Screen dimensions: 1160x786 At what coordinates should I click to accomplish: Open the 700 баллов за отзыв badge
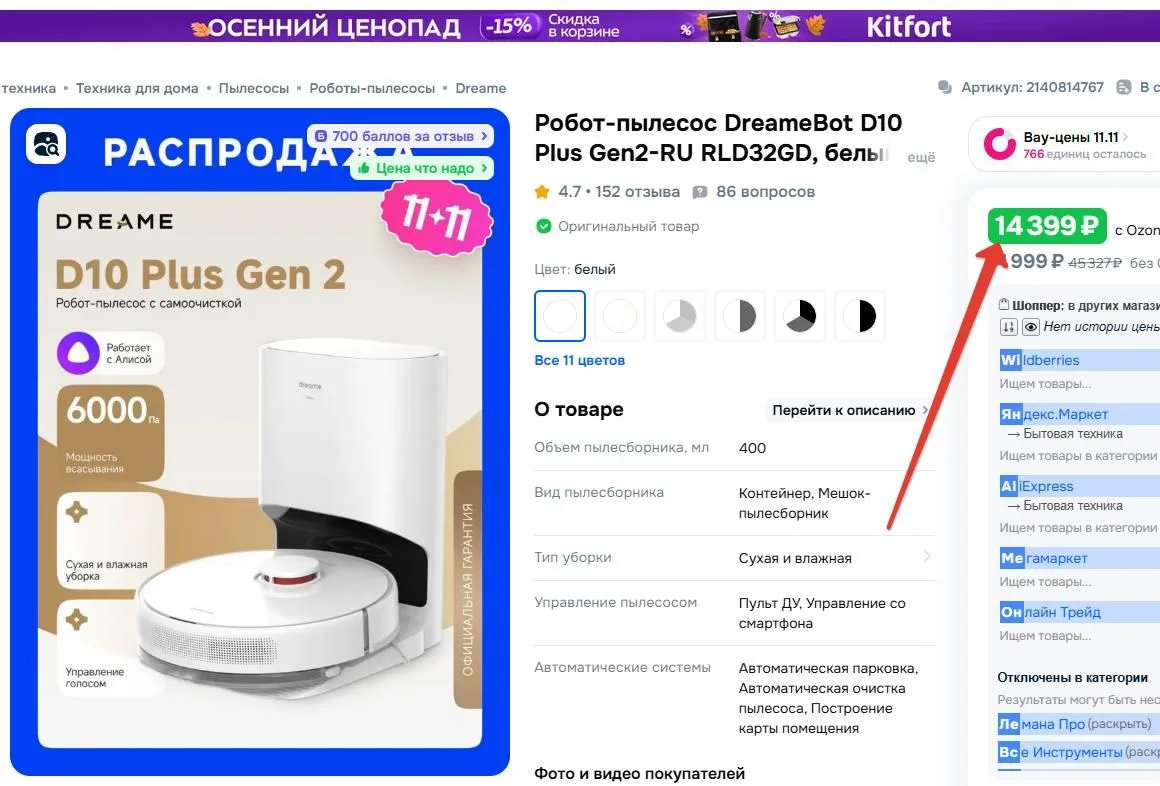point(401,136)
